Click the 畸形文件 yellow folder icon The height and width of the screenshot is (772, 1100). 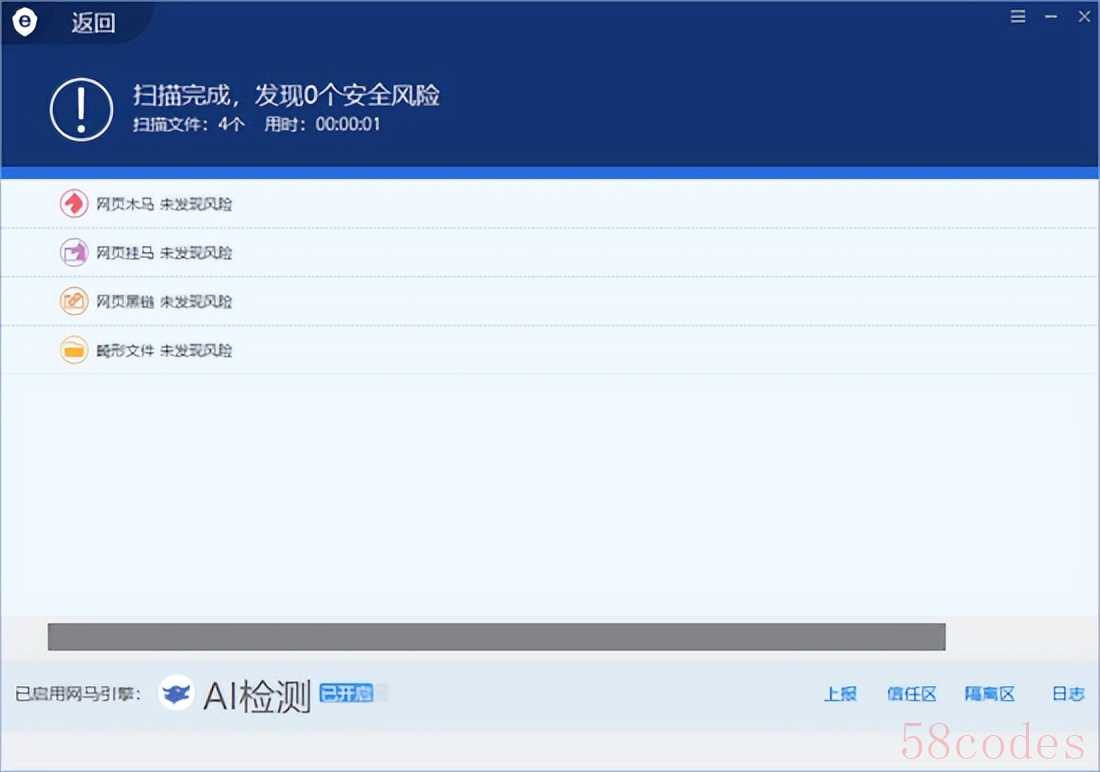click(74, 350)
